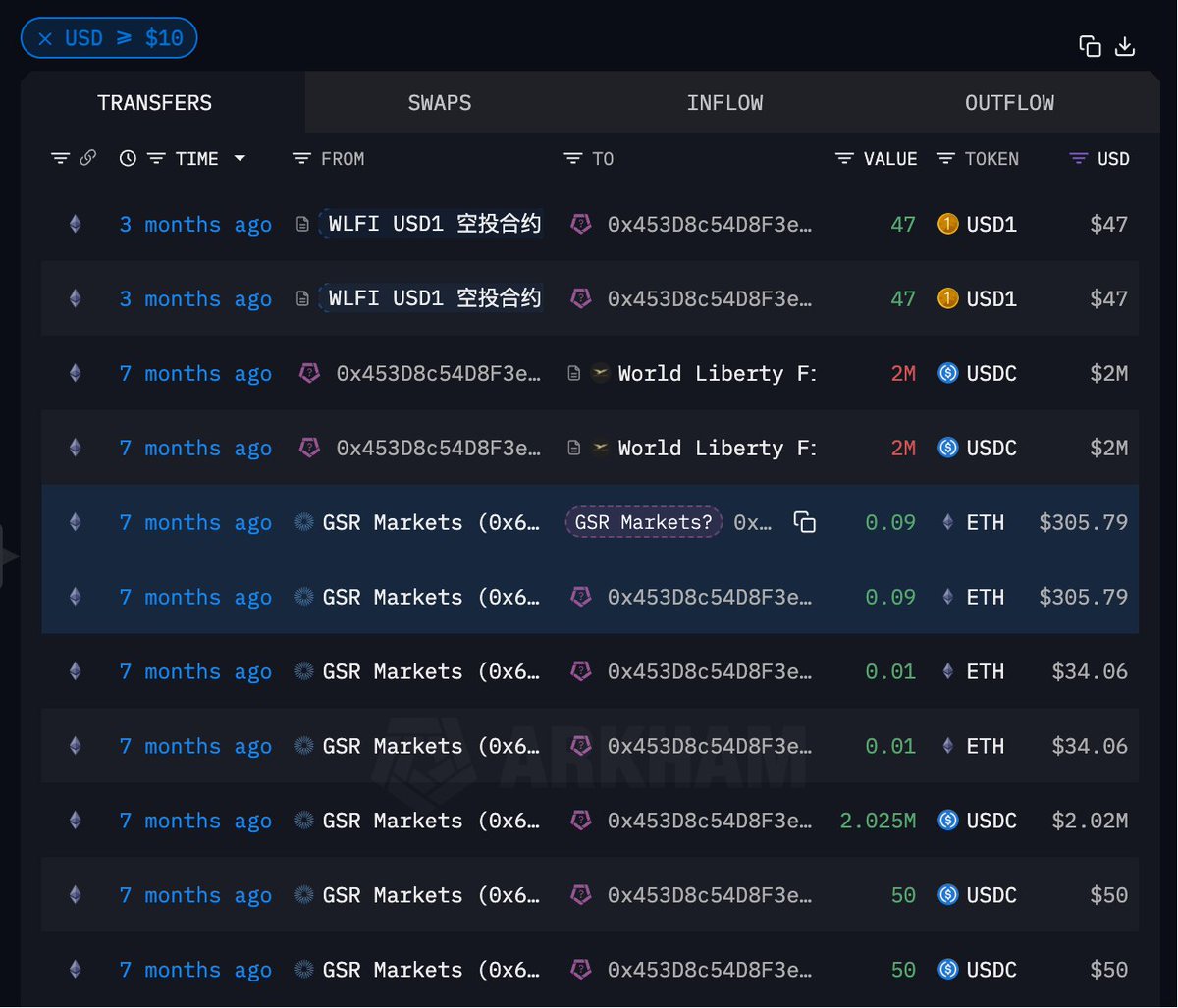Click the TIME sort caret arrow

240,158
